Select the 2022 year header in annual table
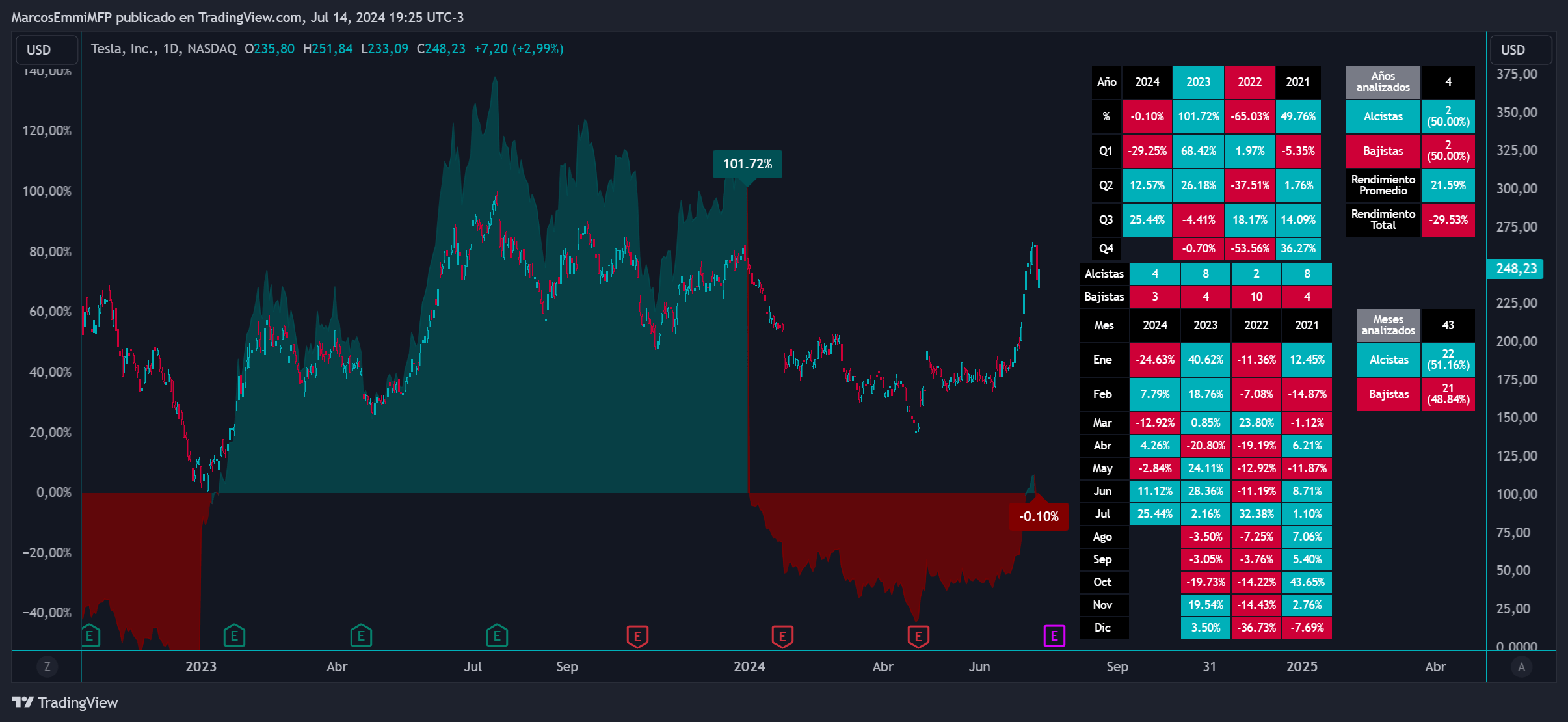 click(x=1249, y=82)
